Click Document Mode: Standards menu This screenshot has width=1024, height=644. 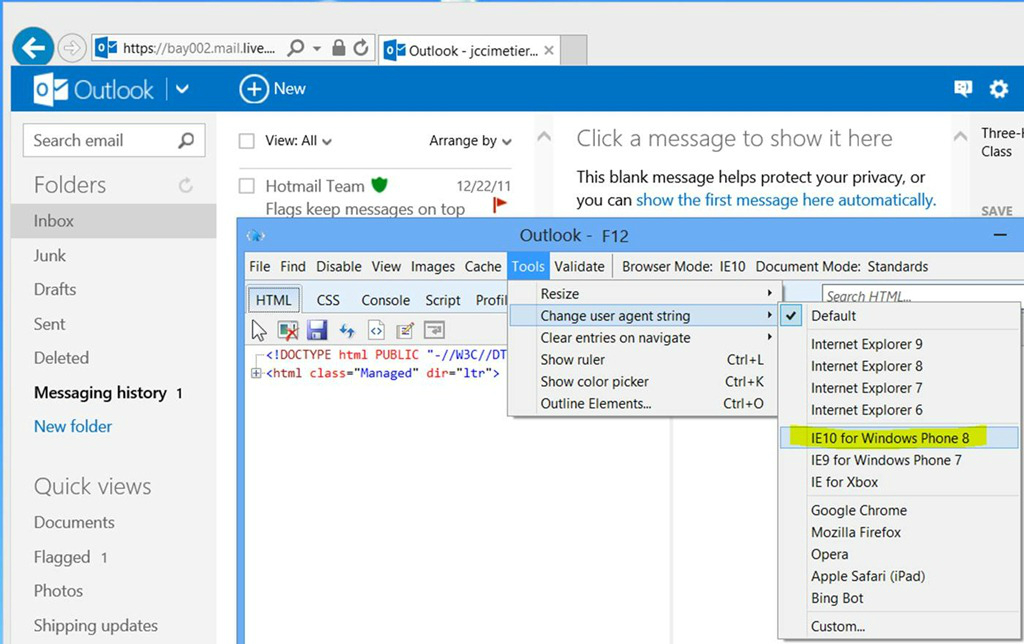click(842, 266)
